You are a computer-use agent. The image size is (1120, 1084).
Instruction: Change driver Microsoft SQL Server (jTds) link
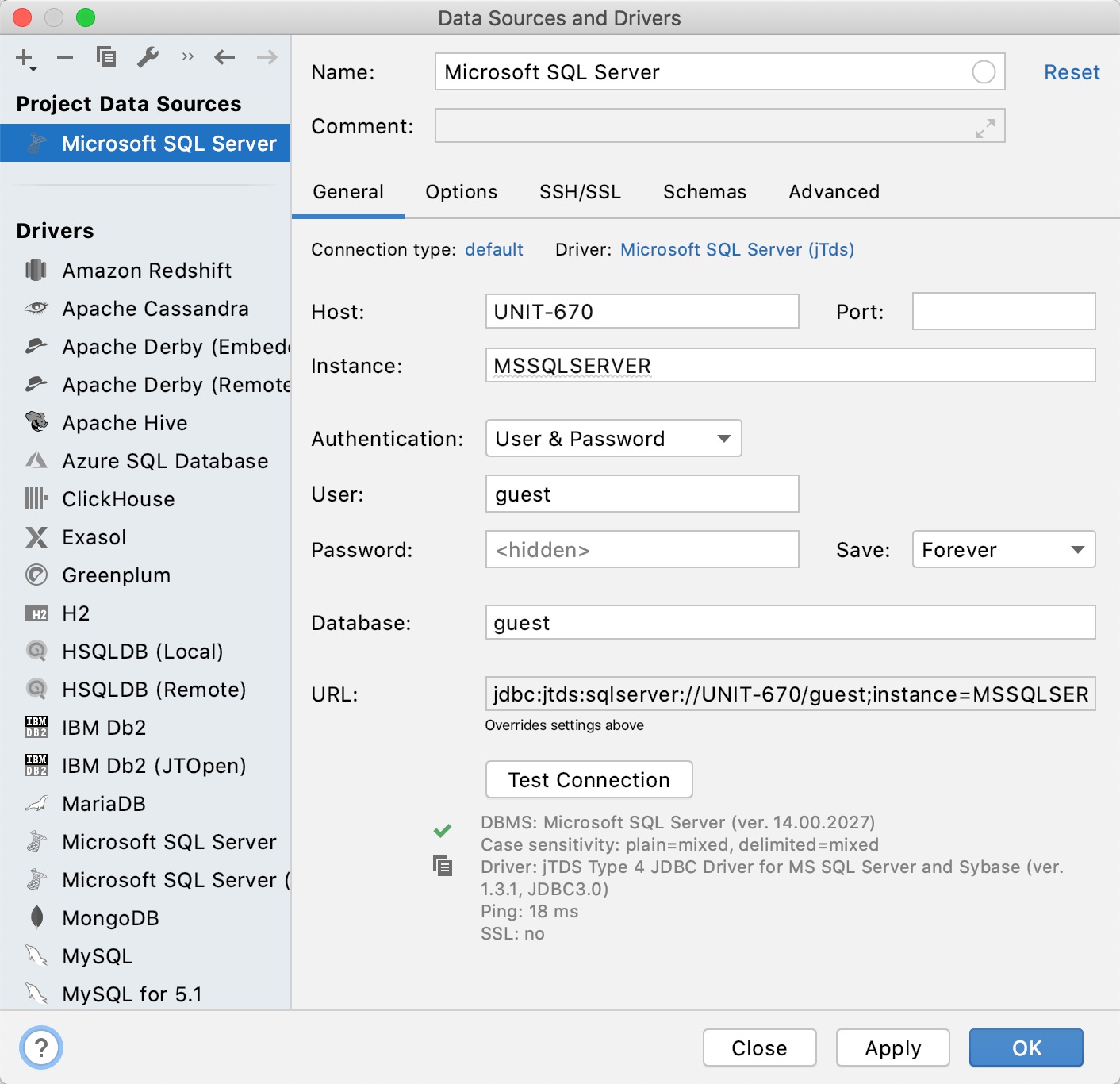[x=737, y=250]
